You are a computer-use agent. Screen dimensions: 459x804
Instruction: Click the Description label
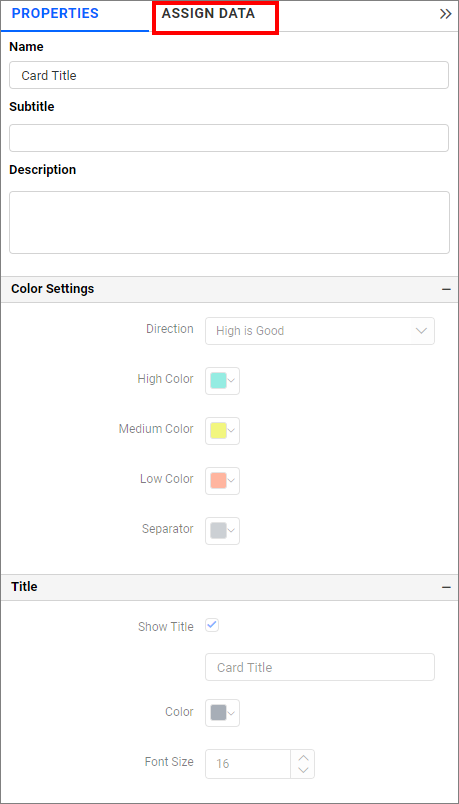pyautogui.click(x=43, y=170)
